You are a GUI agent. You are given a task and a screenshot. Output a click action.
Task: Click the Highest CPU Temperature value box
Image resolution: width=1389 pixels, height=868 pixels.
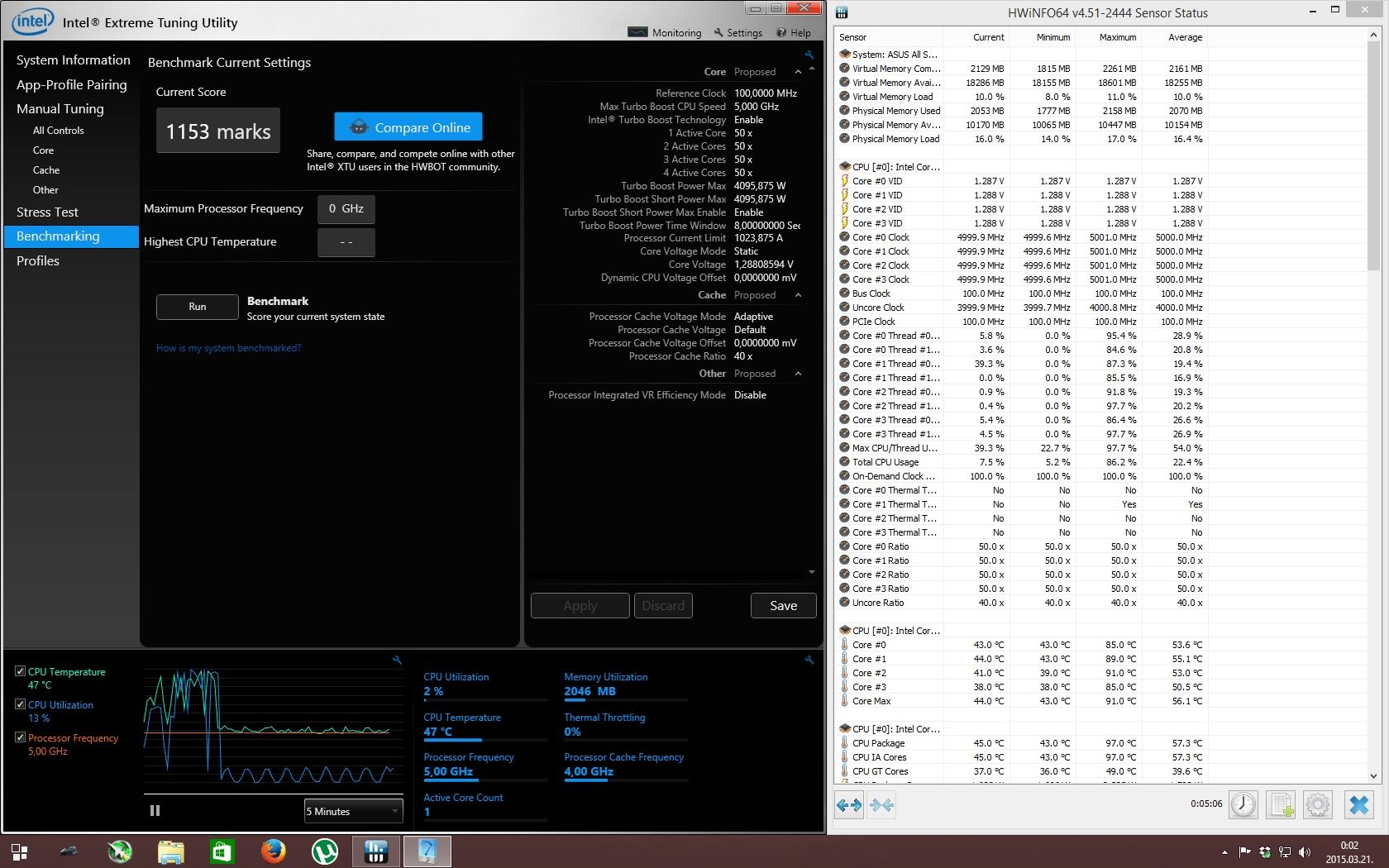(x=346, y=242)
